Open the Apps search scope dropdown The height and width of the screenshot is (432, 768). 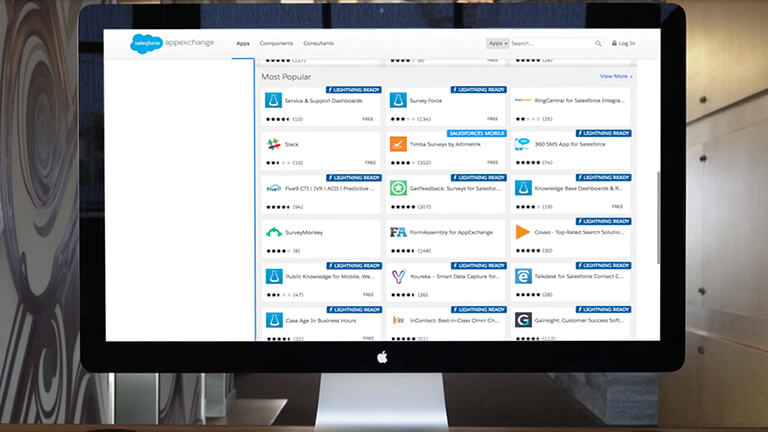tap(498, 43)
